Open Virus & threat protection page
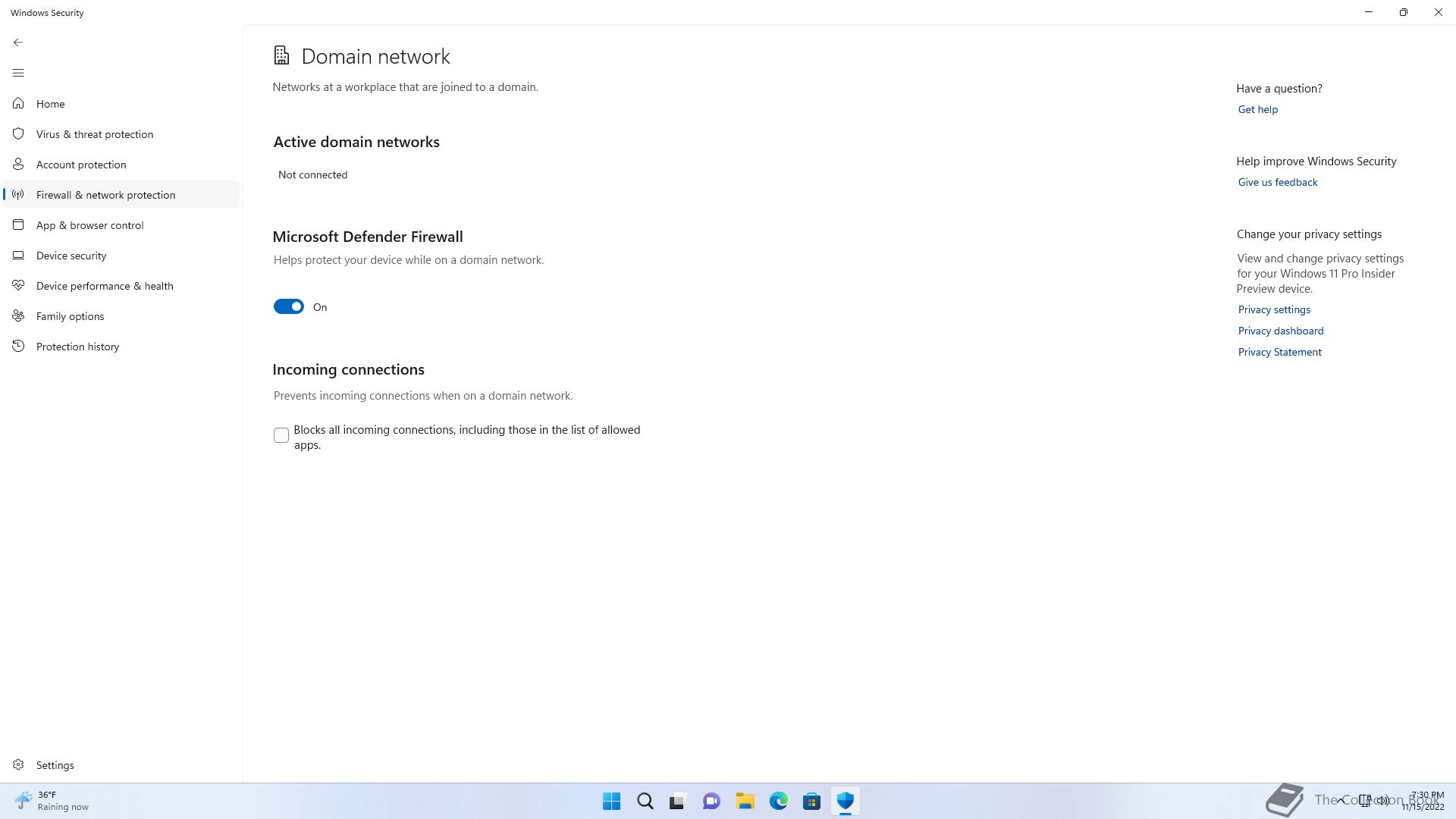The width and height of the screenshot is (1456, 819). (x=121, y=133)
